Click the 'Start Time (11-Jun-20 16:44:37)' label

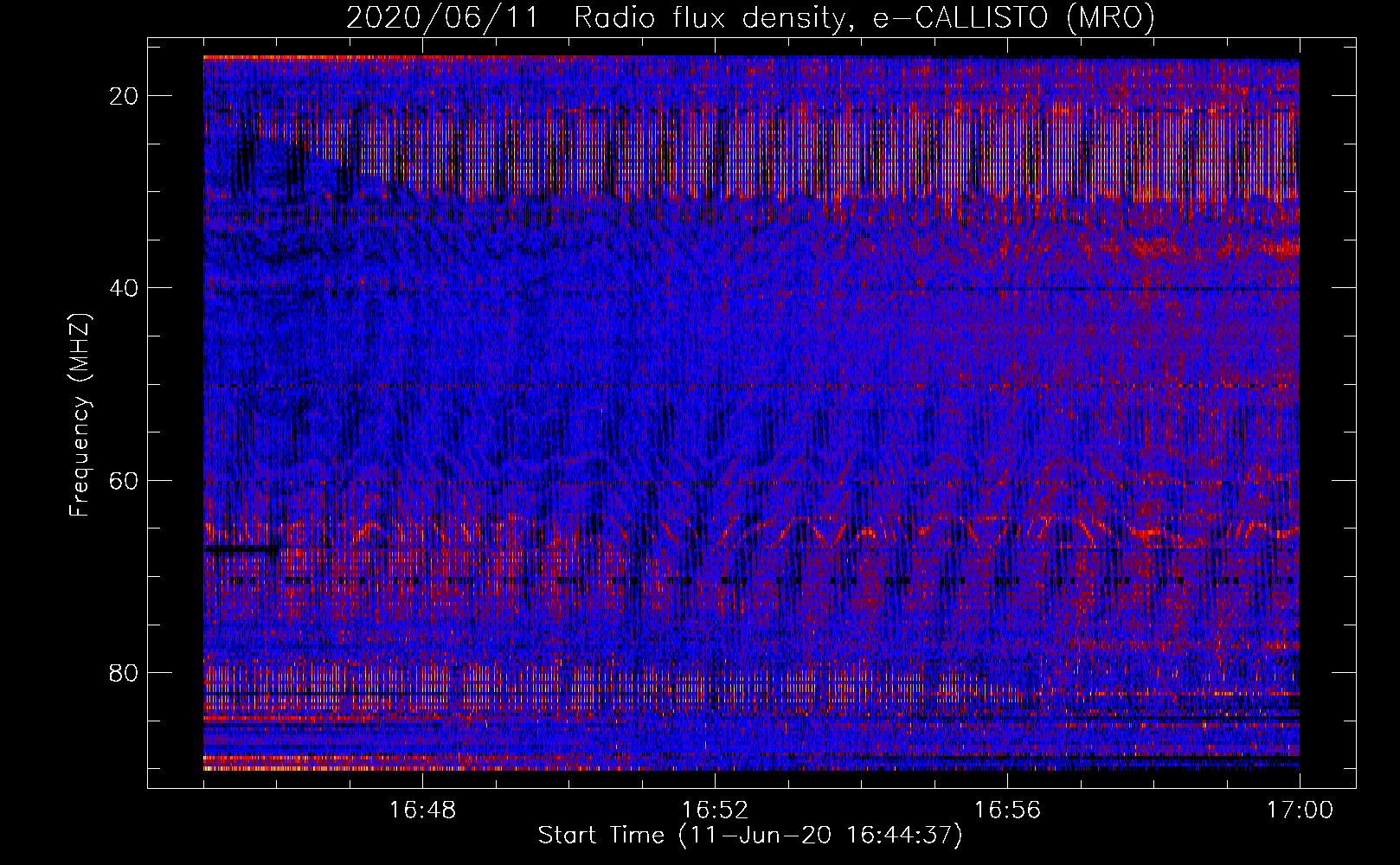point(750,836)
